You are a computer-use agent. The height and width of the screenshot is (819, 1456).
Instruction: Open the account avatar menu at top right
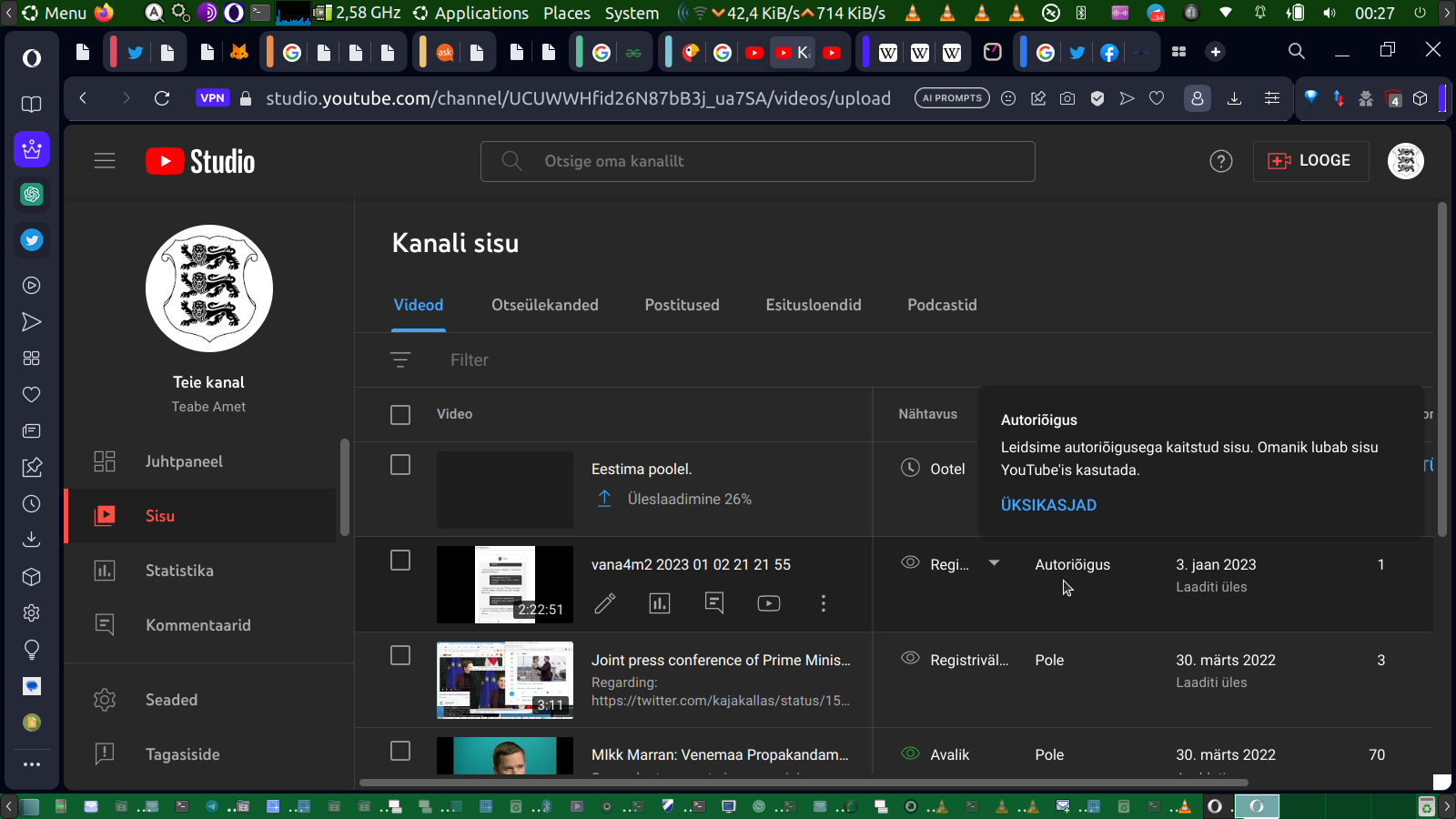[x=1405, y=161]
